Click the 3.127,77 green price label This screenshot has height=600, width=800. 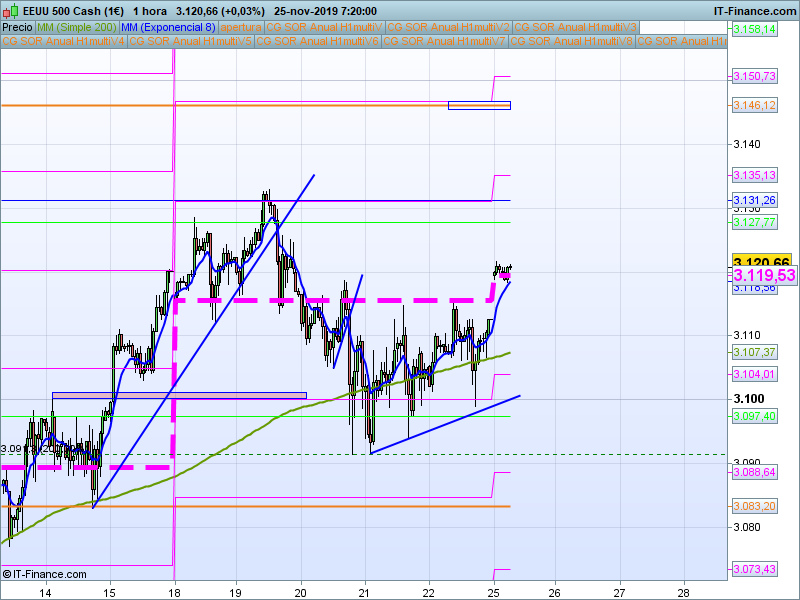(x=754, y=222)
